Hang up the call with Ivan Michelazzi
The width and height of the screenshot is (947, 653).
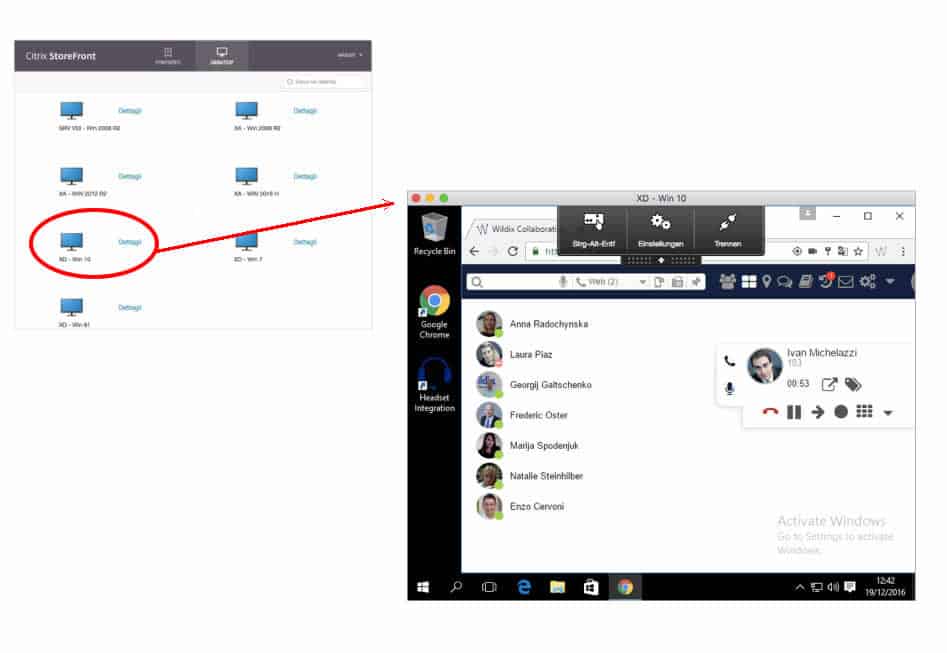click(769, 412)
